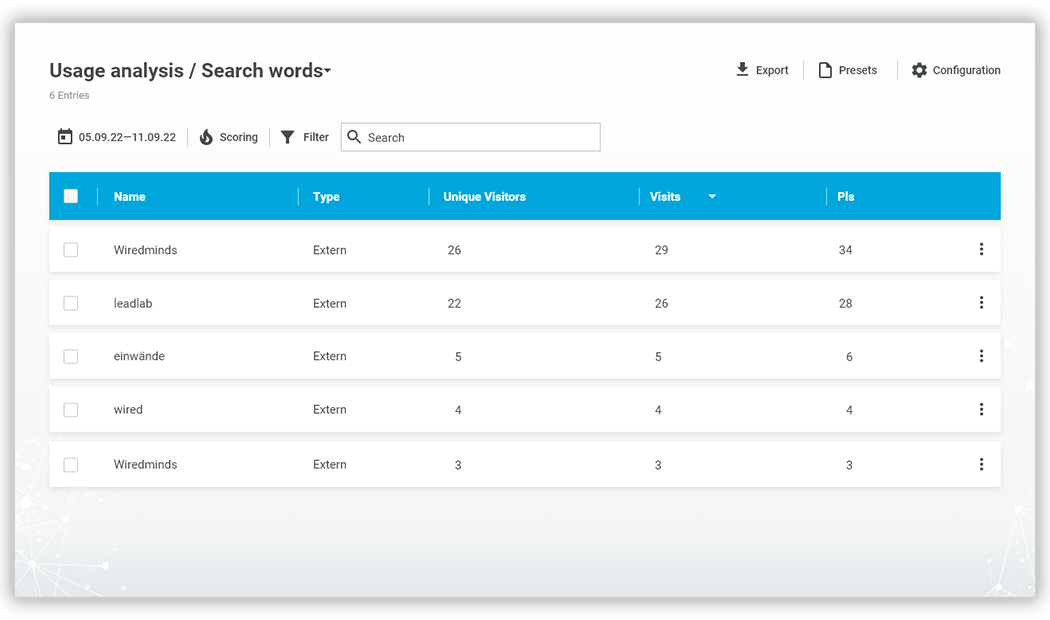This screenshot has width=1050, height=620.
Task: Click the Presets document icon
Action: point(825,70)
